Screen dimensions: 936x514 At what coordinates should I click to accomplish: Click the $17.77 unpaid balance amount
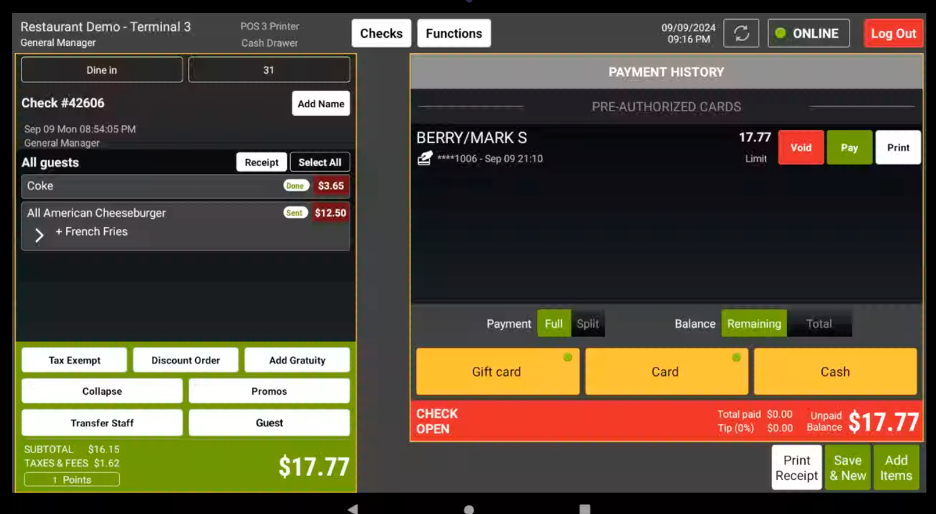tap(883, 422)
